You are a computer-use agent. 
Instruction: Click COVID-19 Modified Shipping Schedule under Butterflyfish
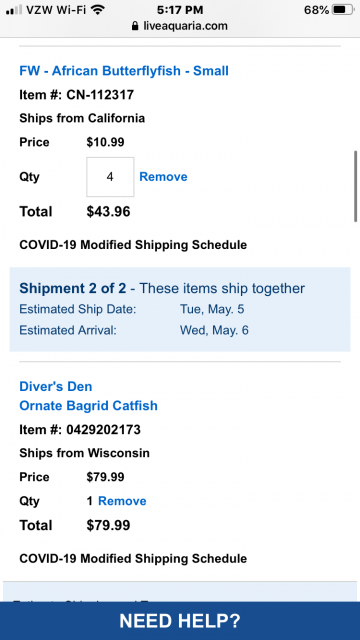pyautogui.click(x=133, y=245)
